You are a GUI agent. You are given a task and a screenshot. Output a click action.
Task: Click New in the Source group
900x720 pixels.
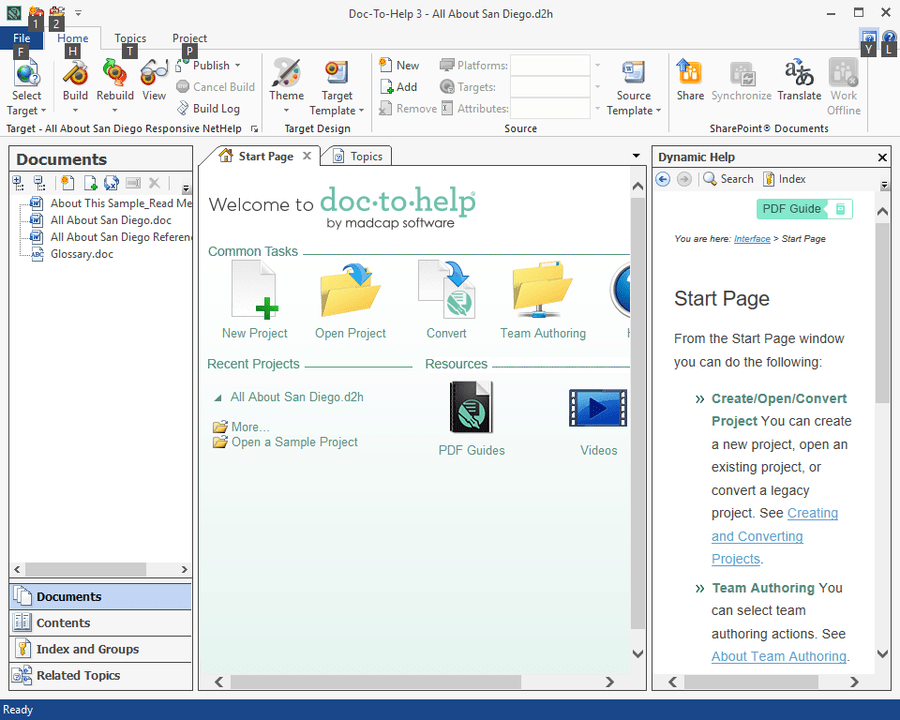point(399,65)
